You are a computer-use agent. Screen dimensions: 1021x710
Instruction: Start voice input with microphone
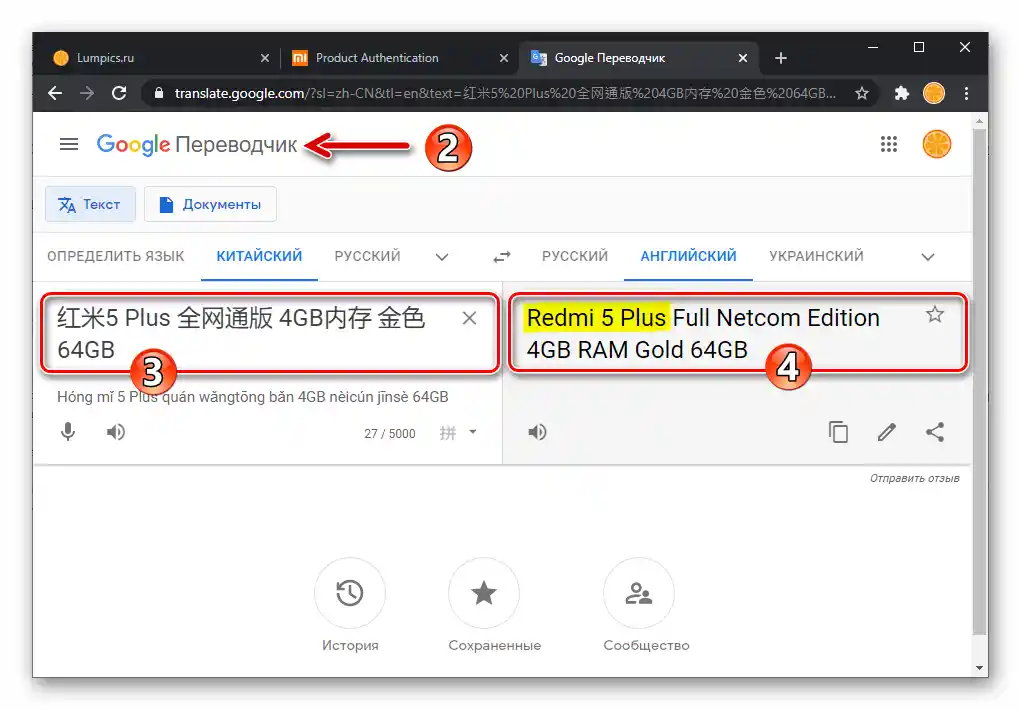[x=68, y=432]
